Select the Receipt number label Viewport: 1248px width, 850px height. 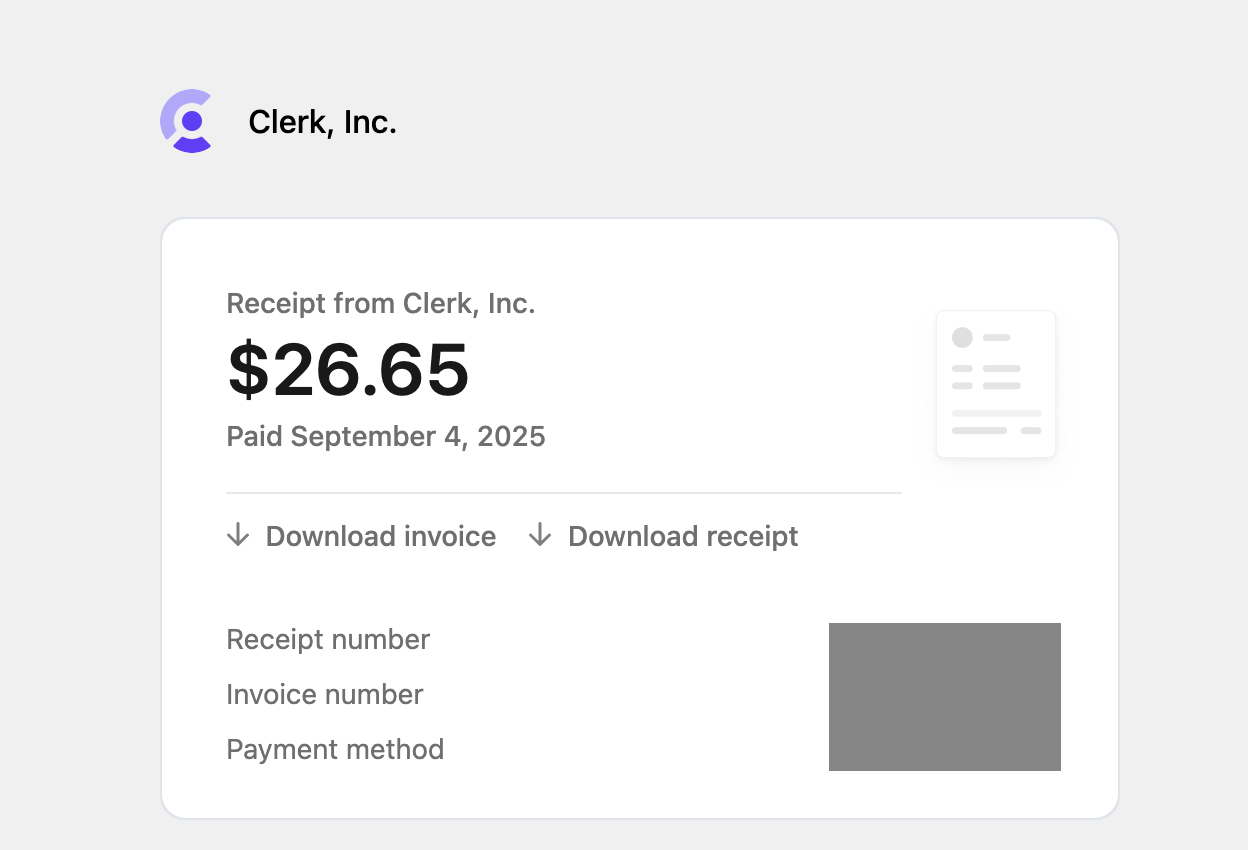click(x=328, y=640)
